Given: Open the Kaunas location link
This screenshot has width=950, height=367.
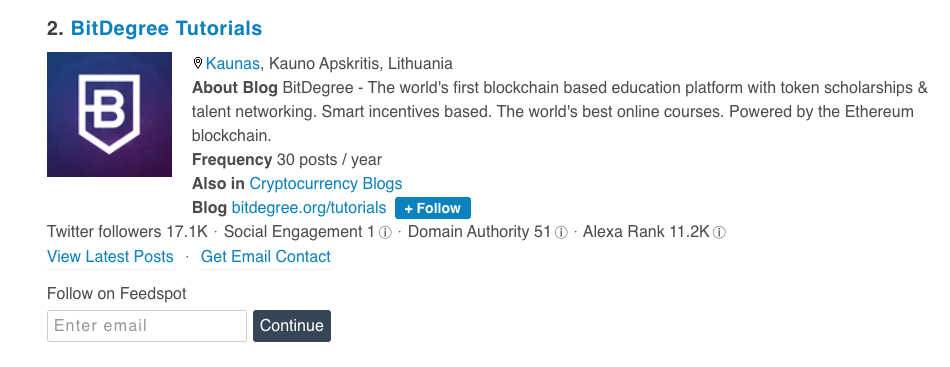Looking at the screenshot, I should [233, 64].
